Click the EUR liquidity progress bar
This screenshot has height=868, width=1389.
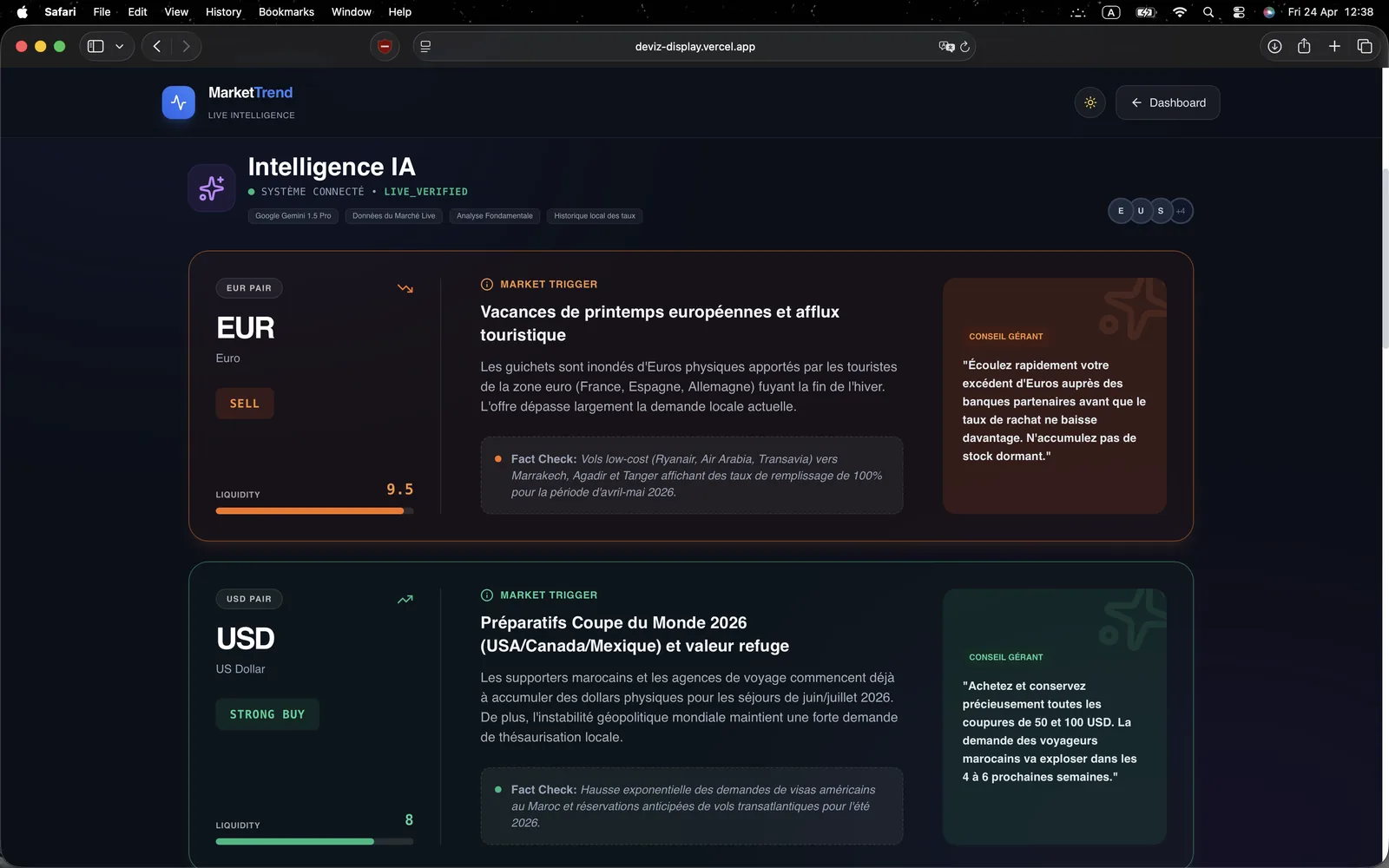314,511
